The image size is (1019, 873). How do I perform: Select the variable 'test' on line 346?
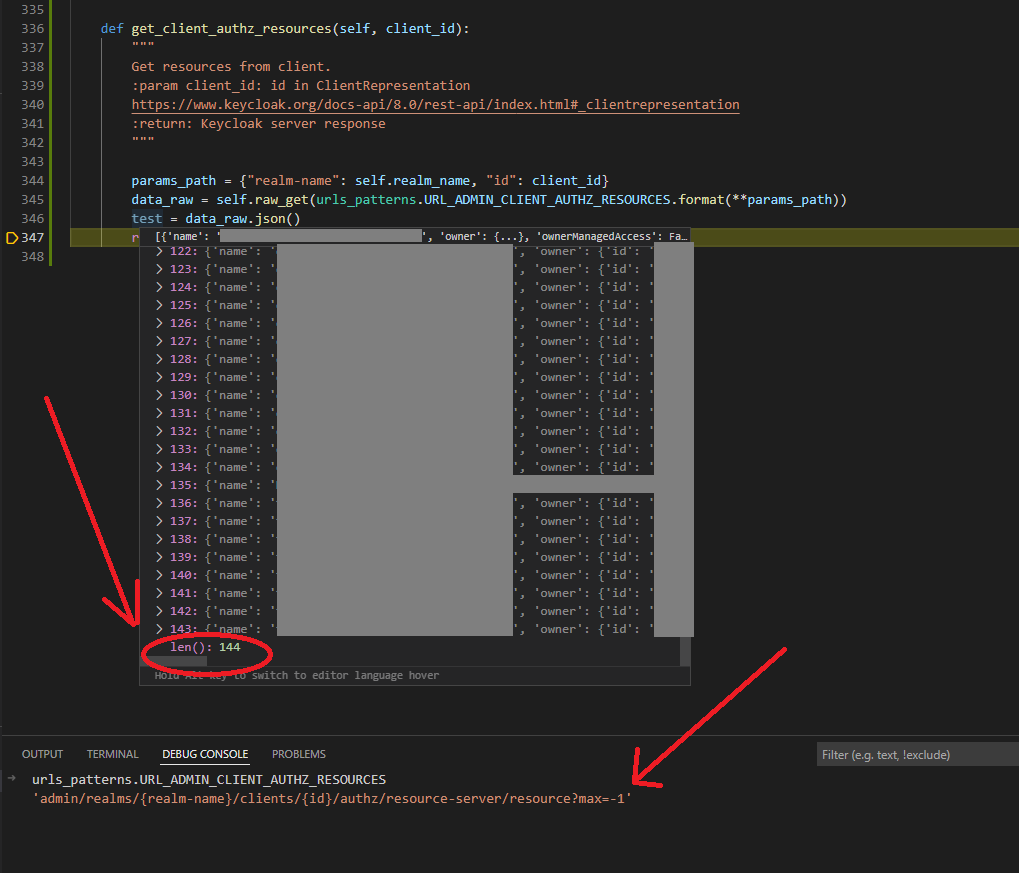(146, 217)
